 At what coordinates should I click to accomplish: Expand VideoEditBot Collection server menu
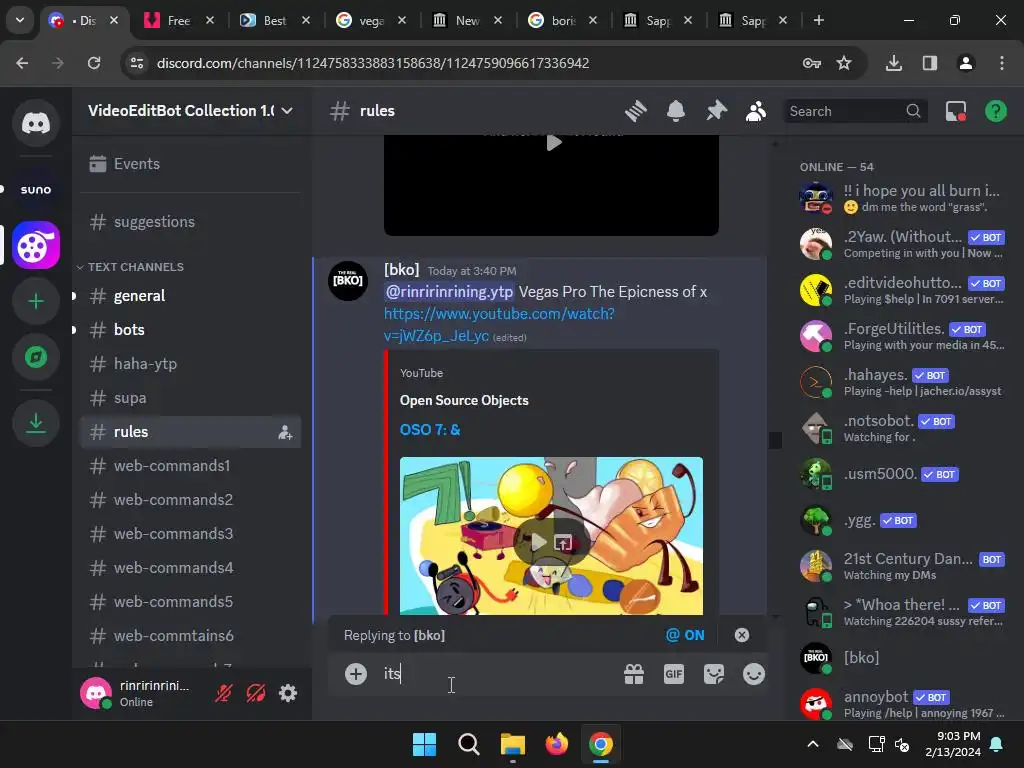(x=190, y=111)
